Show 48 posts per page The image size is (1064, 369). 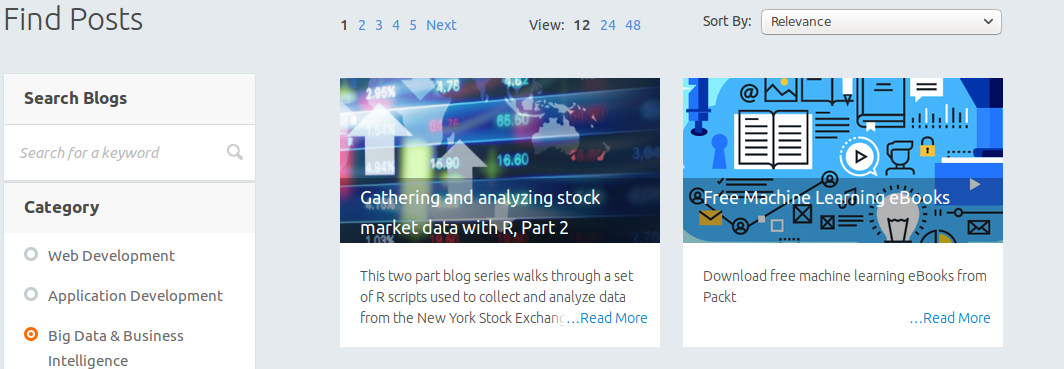pyautogui.click(x=633, y=25)
